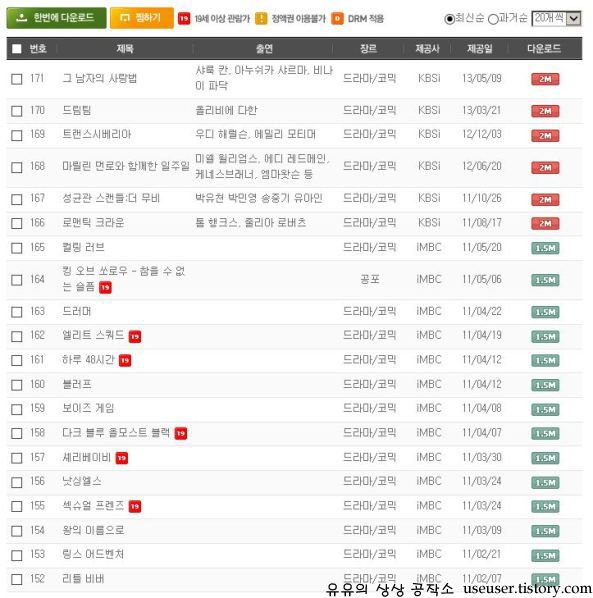Open the 20개씩 per-page dropdown
593x598 pixels.
tap(556, 18)
